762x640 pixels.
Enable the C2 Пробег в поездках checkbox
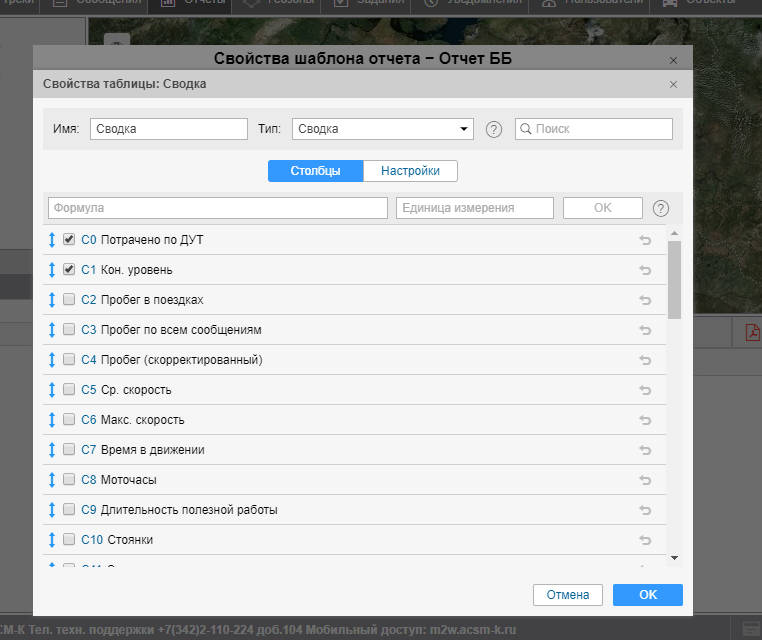(x=69, y=300)
